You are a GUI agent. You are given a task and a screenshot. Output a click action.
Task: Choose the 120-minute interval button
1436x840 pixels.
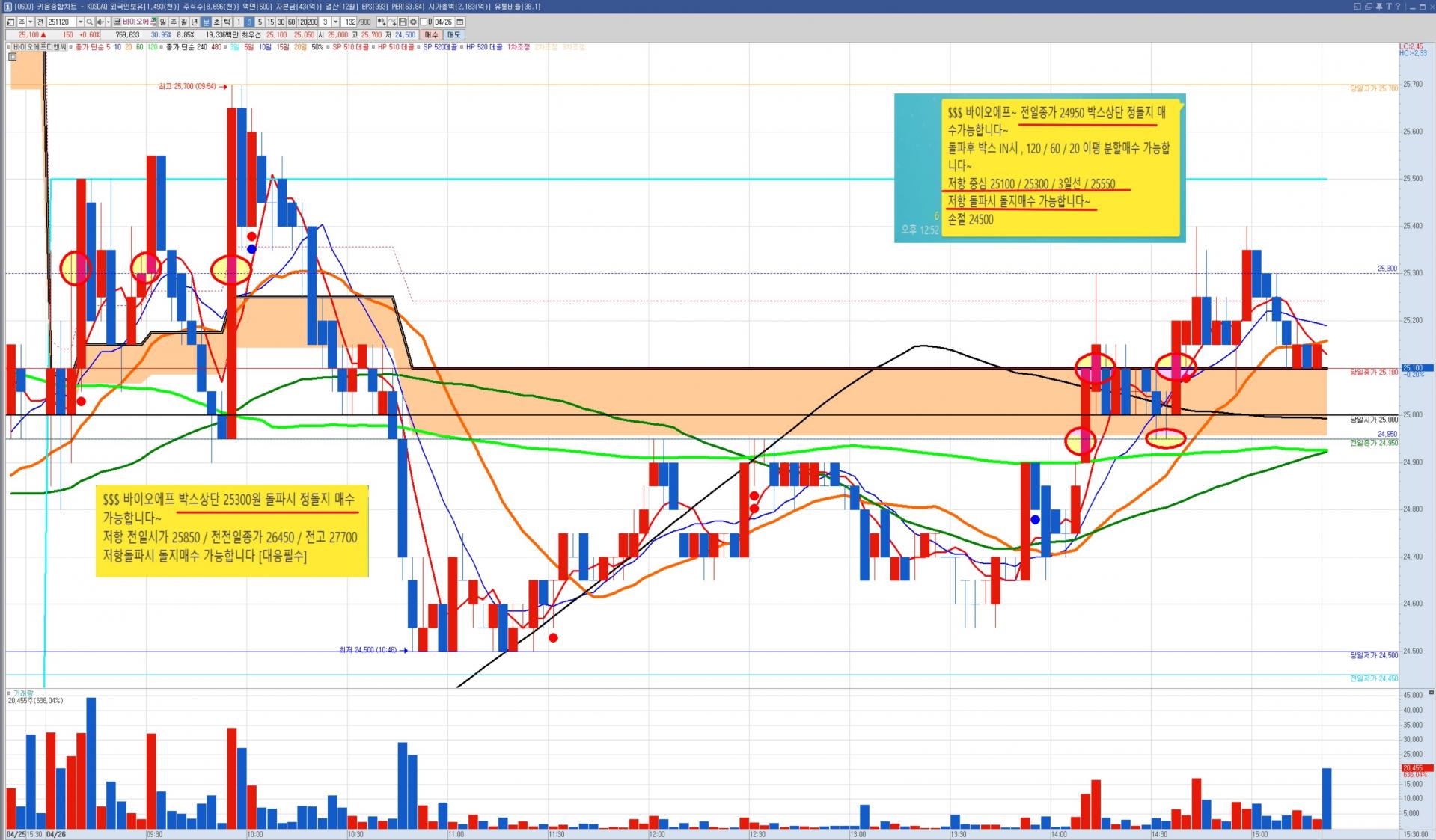pos(302,22)
